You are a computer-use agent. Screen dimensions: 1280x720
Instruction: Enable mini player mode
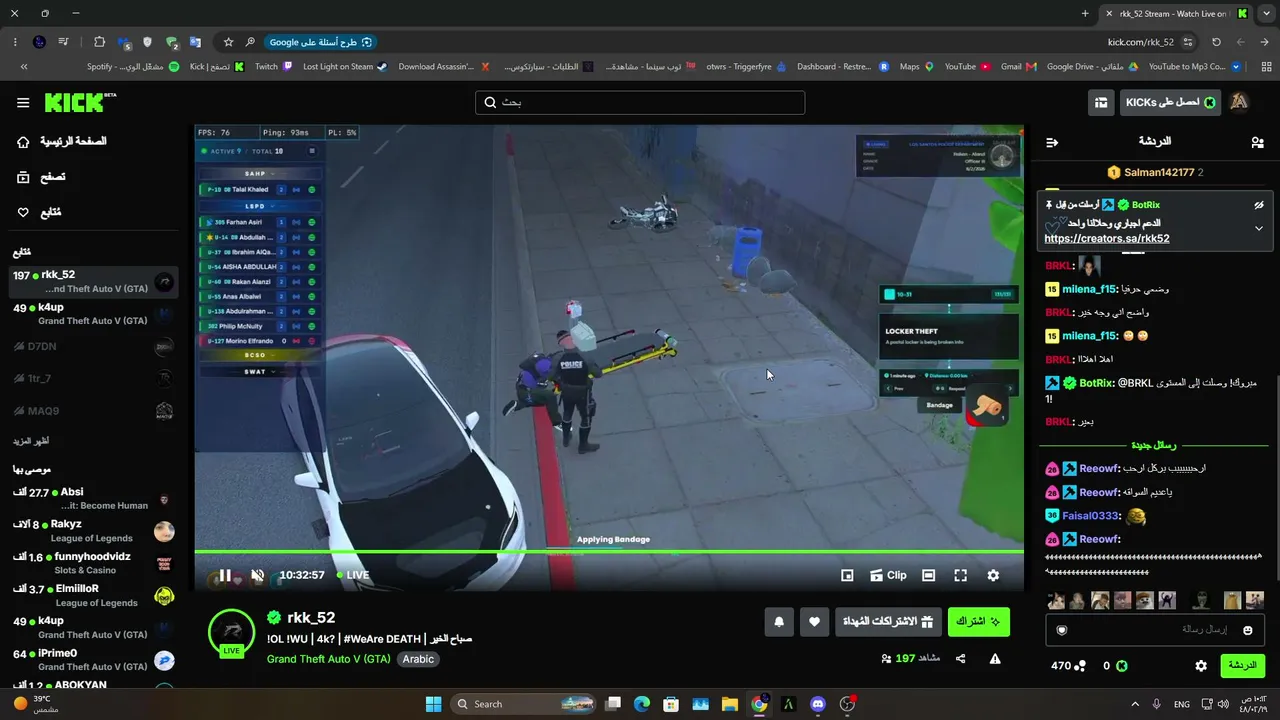847,575
